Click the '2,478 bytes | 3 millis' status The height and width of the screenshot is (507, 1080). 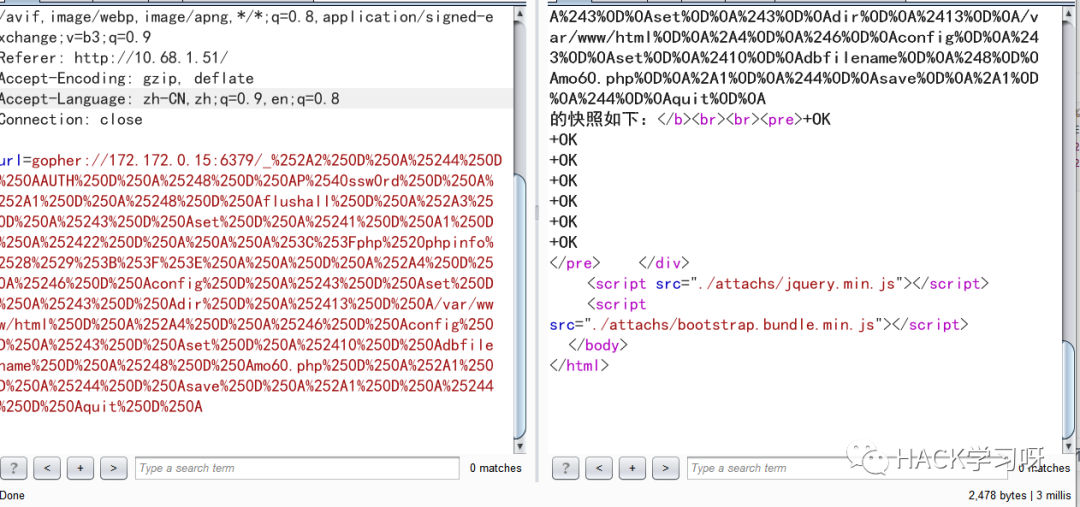tap(1019, 495)
